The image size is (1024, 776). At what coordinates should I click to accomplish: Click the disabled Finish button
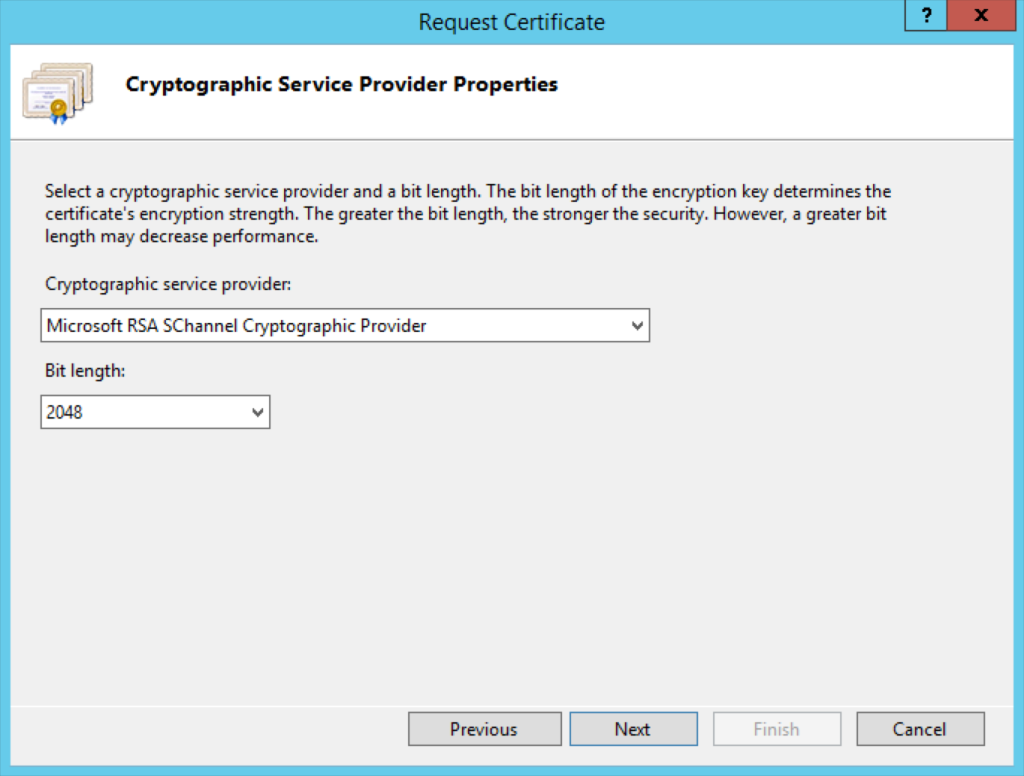[777, 728]
